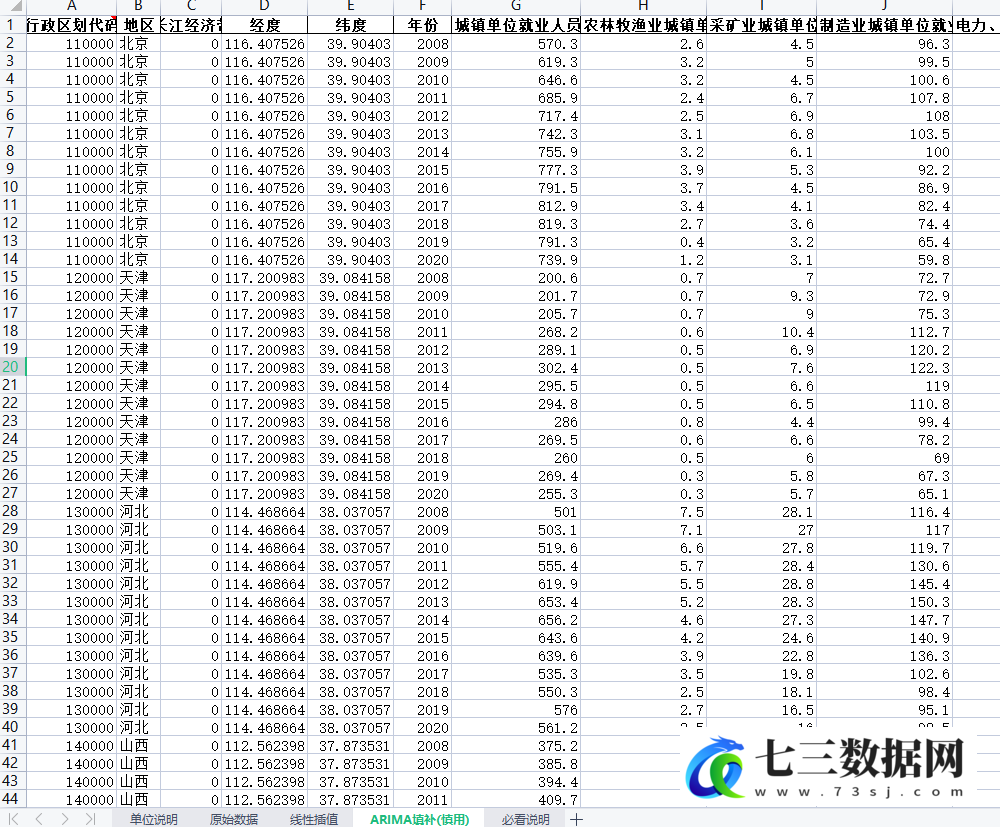
Task: Click cell with value 28.1
Action: pyautogui.click(x=761, y=512)
